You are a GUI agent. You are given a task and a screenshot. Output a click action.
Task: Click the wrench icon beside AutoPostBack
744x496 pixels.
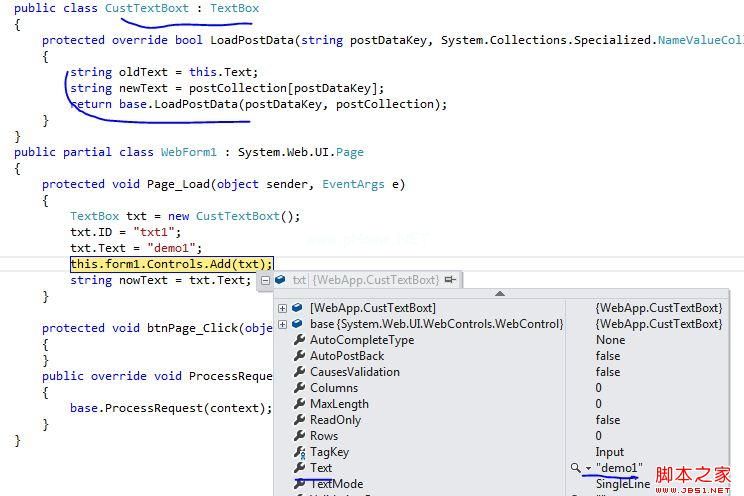click(299, 356)
